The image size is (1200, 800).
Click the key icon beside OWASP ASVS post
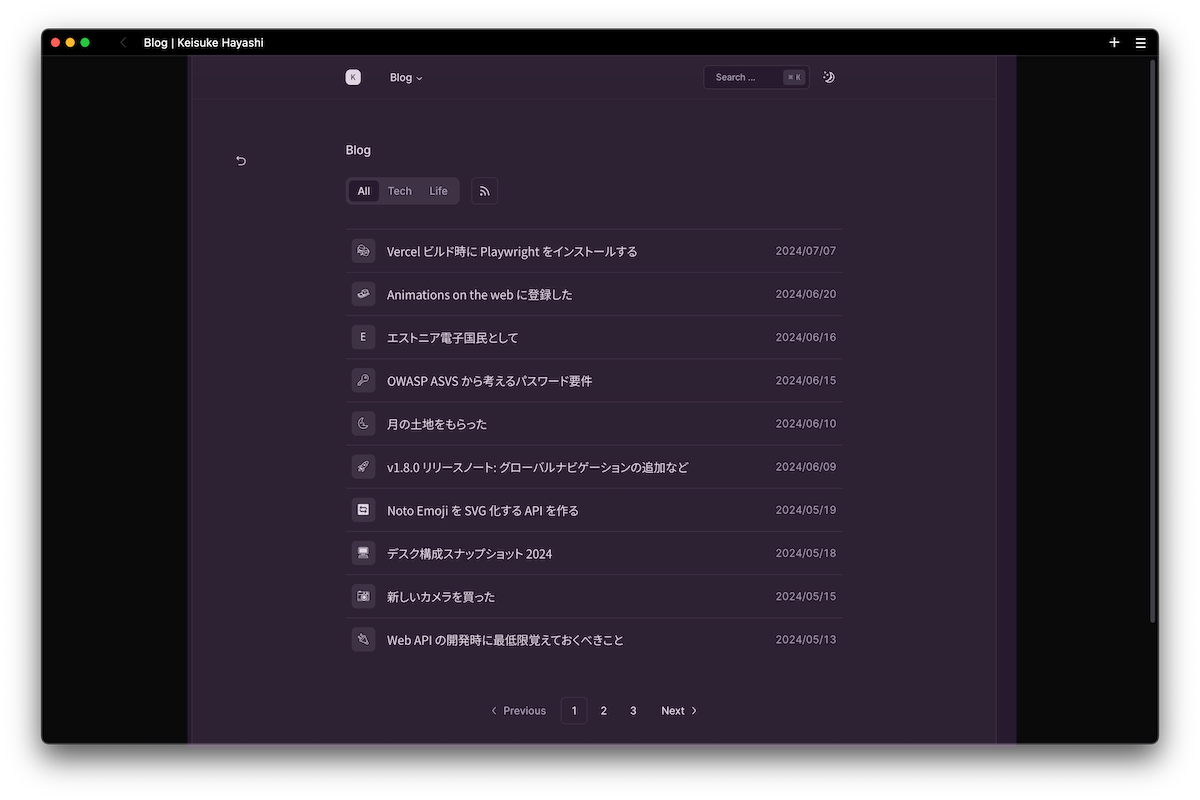(x=363, y=380)
